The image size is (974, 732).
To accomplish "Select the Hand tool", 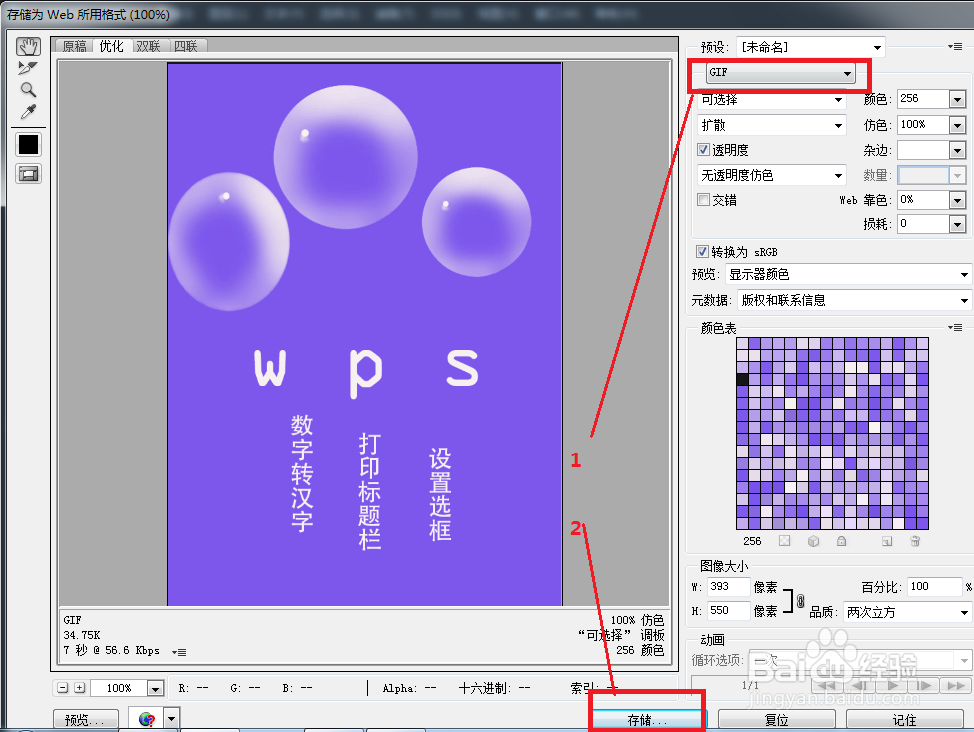I will click(28, 47).
